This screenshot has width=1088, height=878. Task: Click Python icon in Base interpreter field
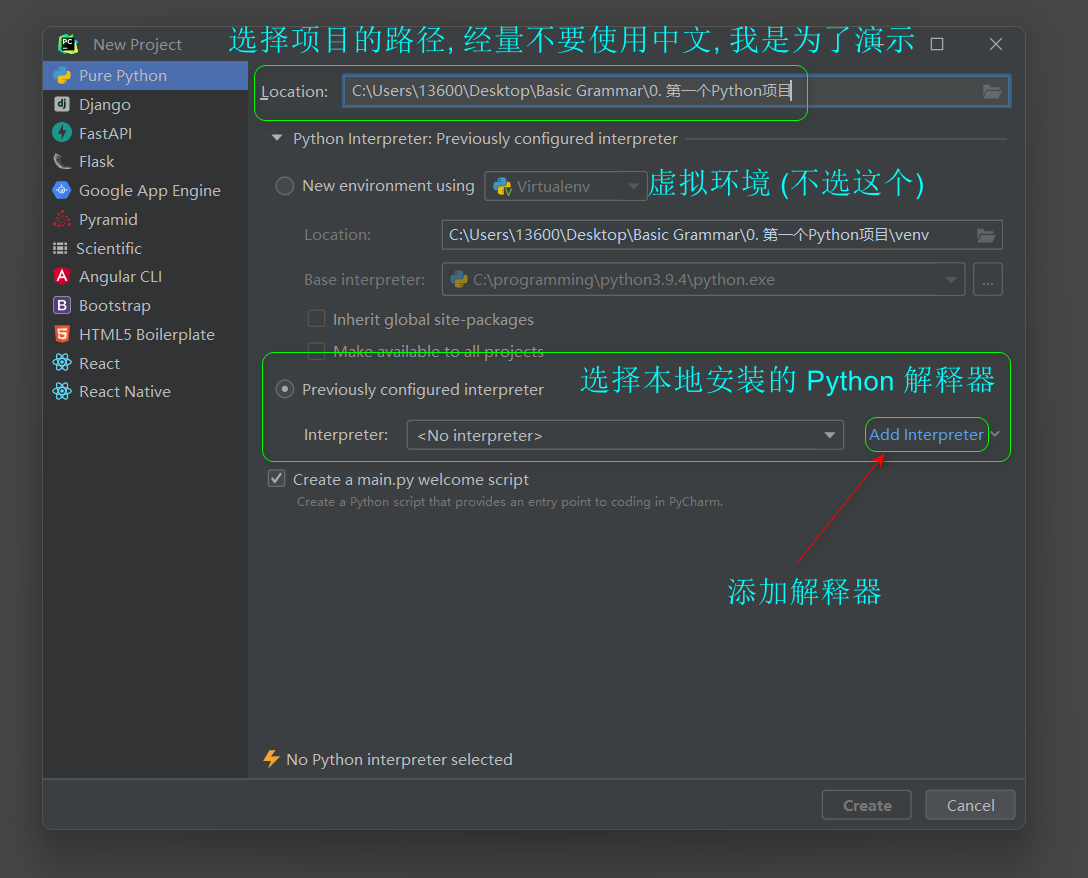[459, 279]
